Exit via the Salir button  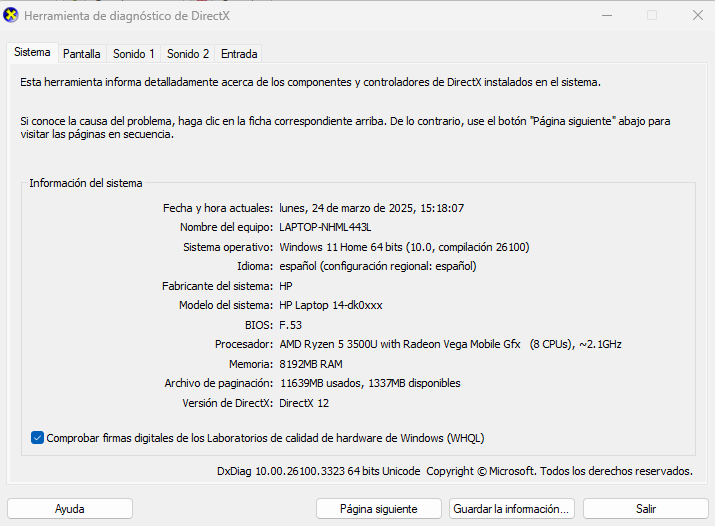[x=646, y=509]
